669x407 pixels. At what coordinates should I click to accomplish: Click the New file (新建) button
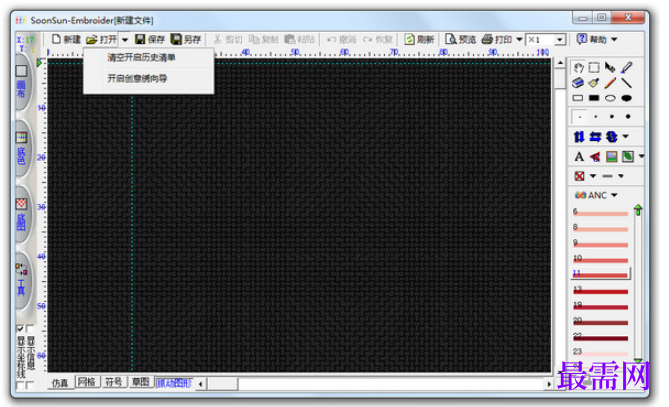click(x=66, y=39)
